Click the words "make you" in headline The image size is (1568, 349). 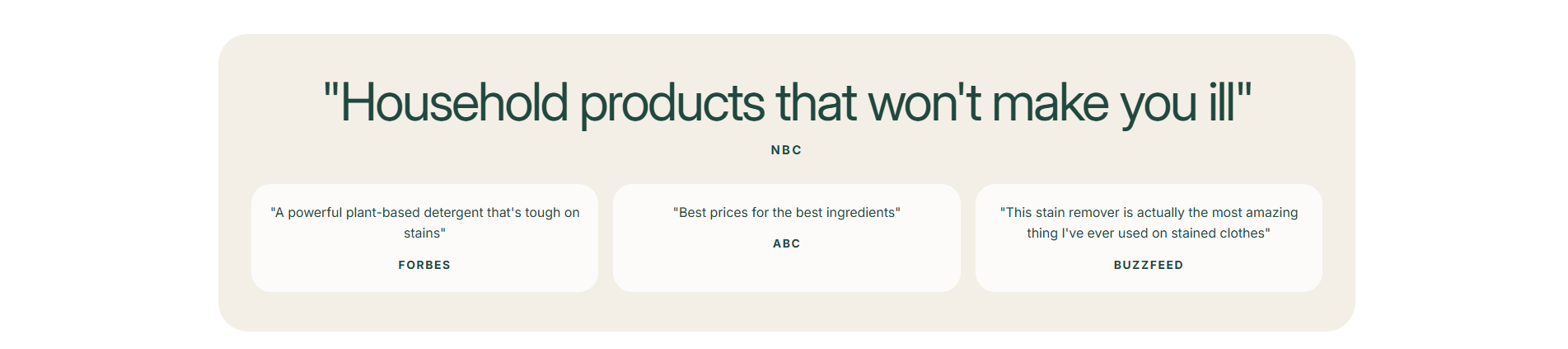1094,106
